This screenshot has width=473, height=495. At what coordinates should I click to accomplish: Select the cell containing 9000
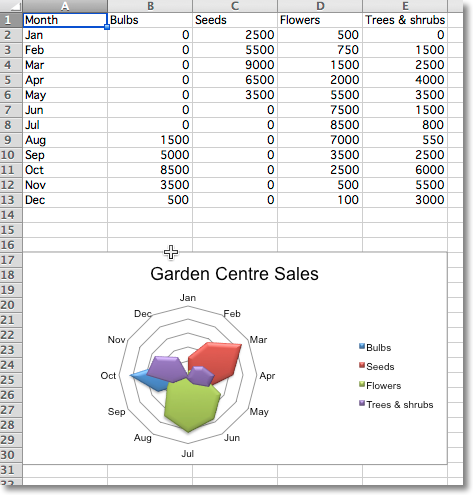tap(235, 65)
